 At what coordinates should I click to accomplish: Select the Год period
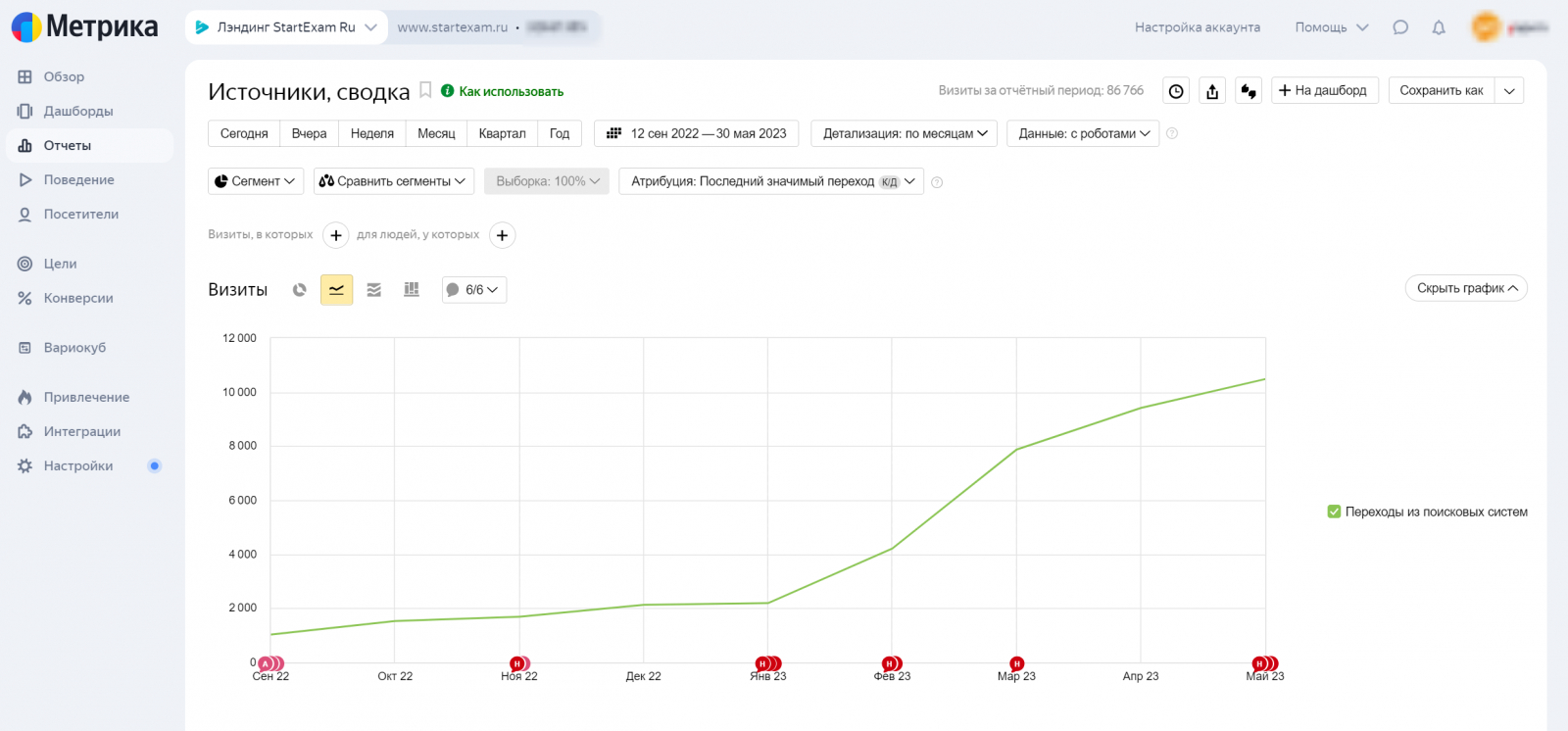[560, 133]
